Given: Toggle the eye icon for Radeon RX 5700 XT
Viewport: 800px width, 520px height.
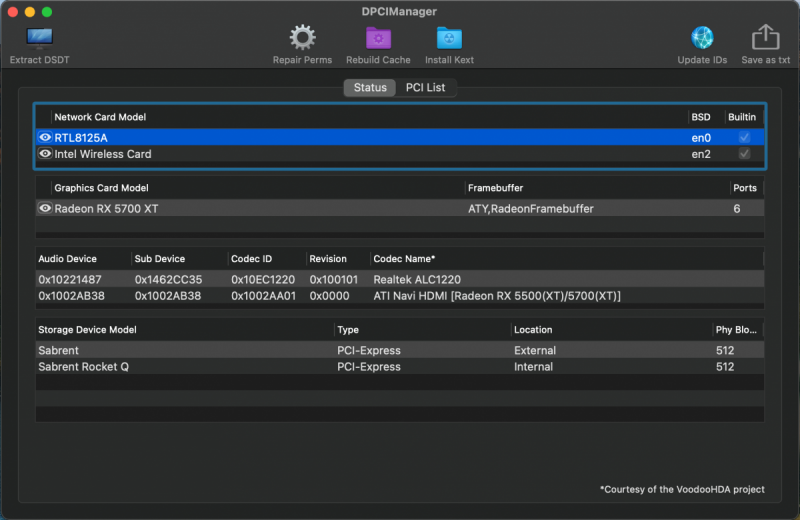Looking at the screenshot, I should pyautogui.click(x=45, y=208).
